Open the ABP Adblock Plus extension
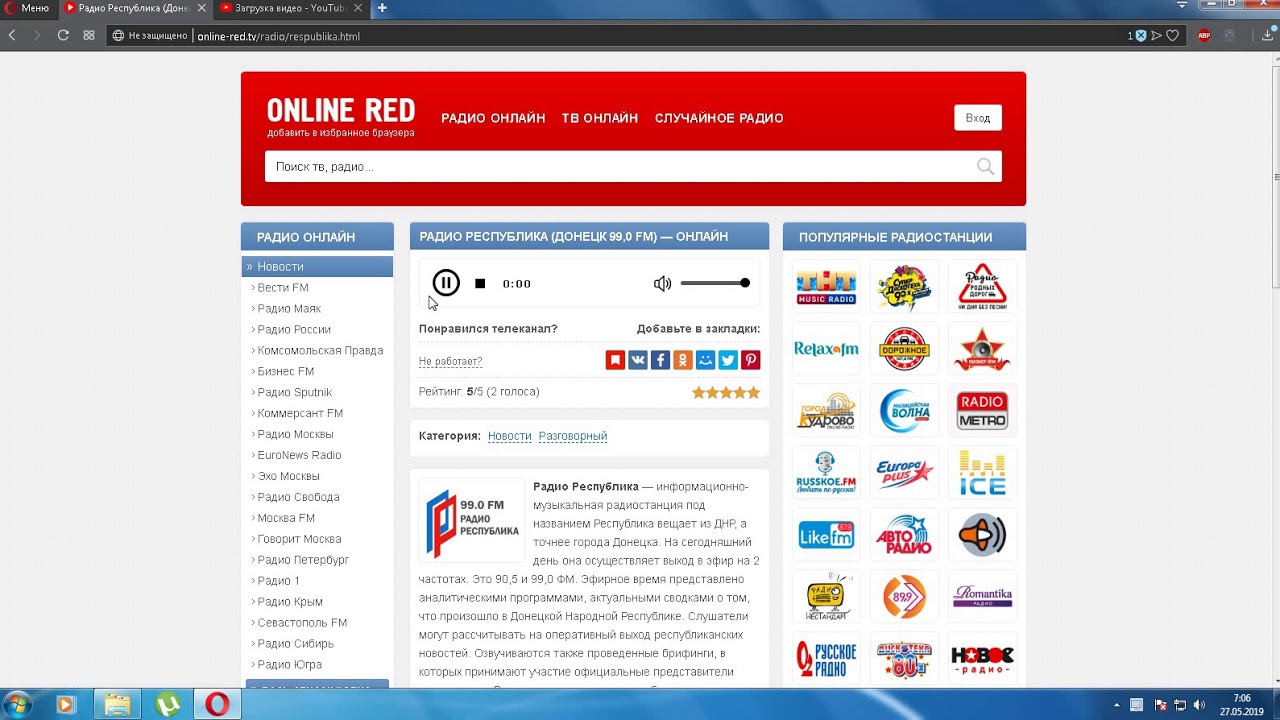The width and height of the screenshot is (1280, 720). pyautogui.click(x=1204, y=35)
